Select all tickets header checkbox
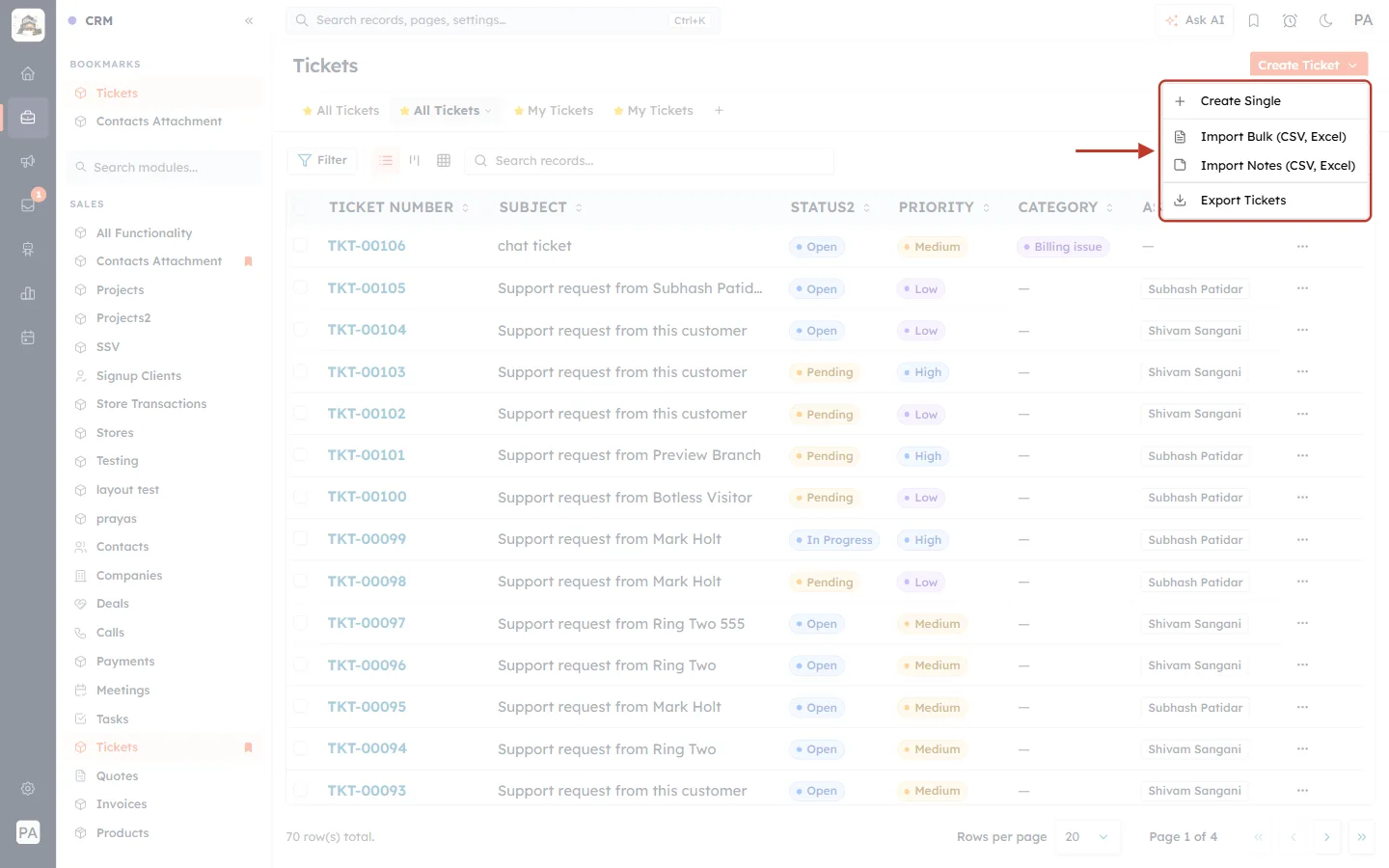Image resolution: width=1389 pixels, height=868 pixels. click(x=300, y=207)
